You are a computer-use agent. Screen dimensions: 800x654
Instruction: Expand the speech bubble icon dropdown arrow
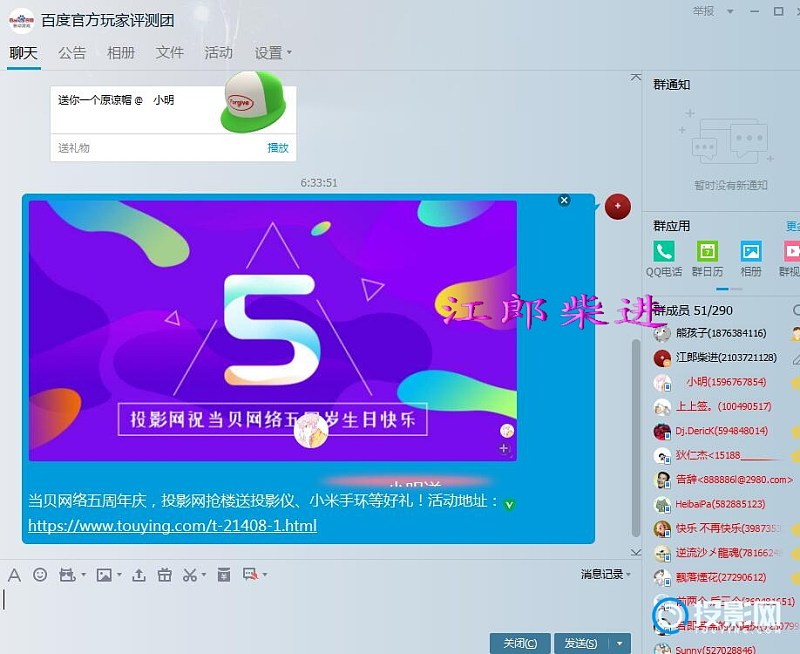(x=265, y=575)
